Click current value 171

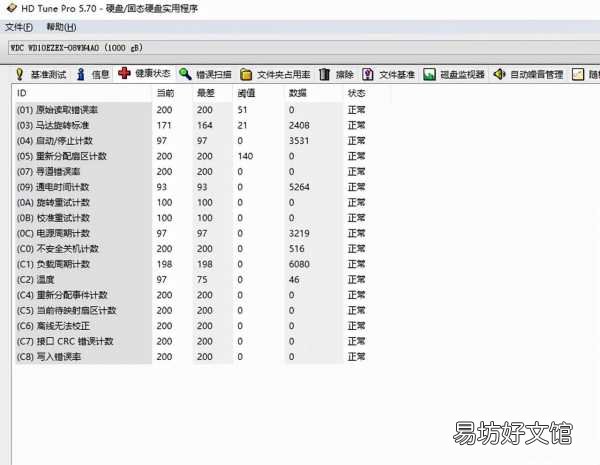[x=164, y=125]
